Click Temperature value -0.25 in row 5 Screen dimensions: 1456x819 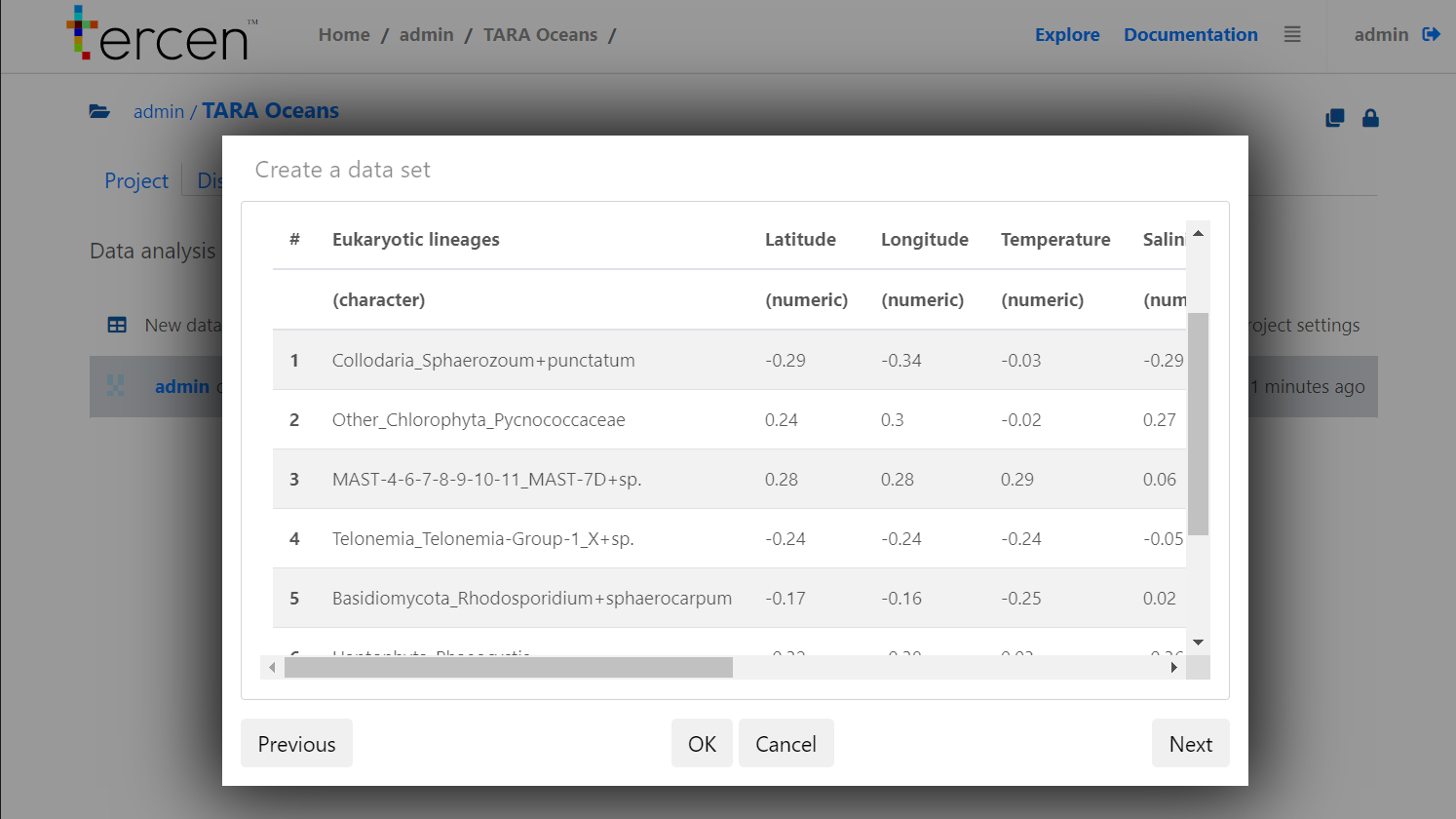point(1020,599)
